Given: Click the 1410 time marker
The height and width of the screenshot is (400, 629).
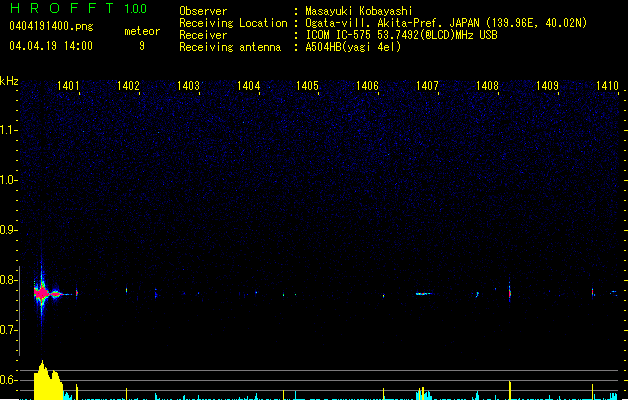Looking at the screenshot, I should point(607,86).
